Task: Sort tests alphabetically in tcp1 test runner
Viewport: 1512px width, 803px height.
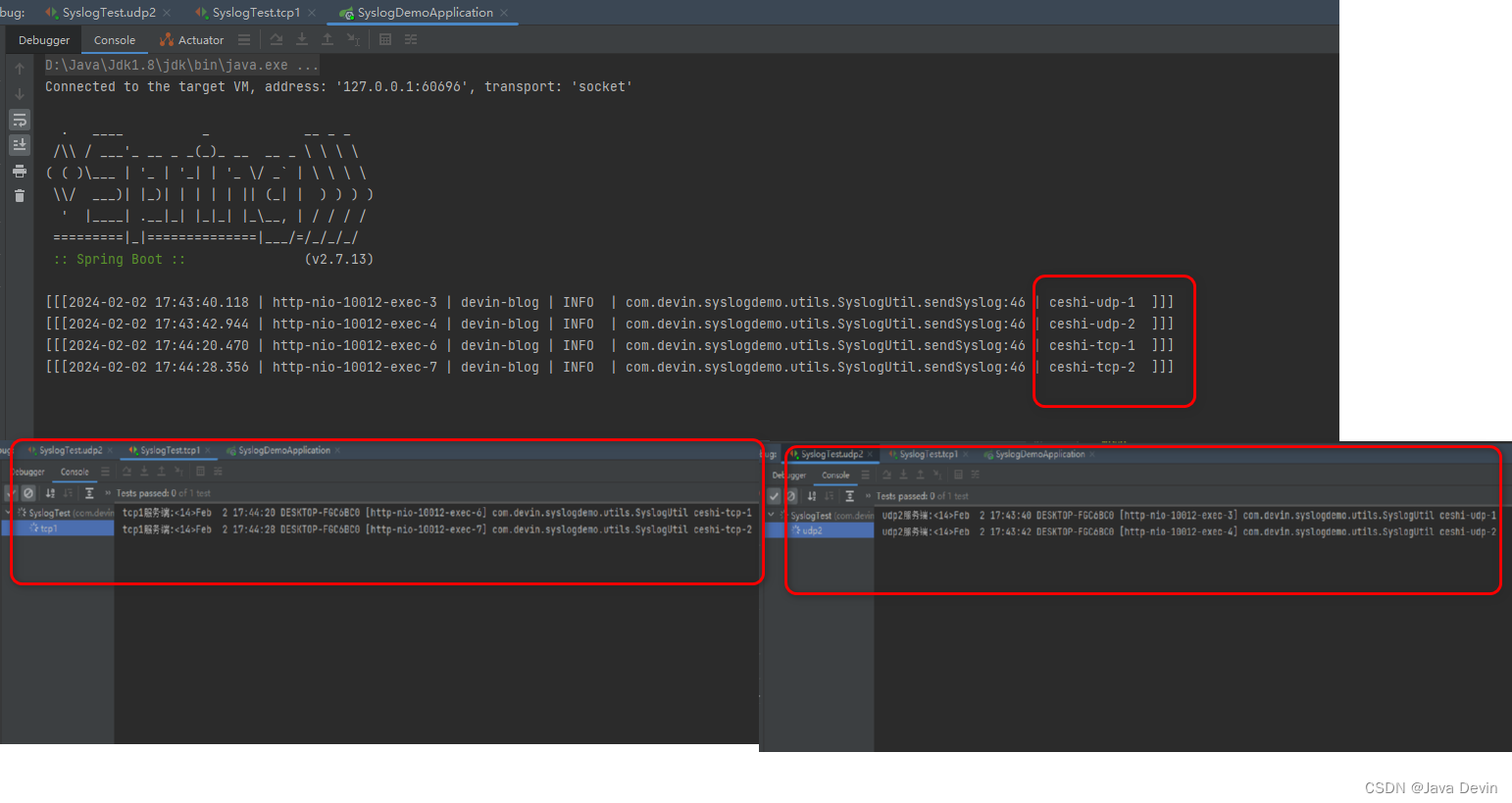Action: point(52,493)
